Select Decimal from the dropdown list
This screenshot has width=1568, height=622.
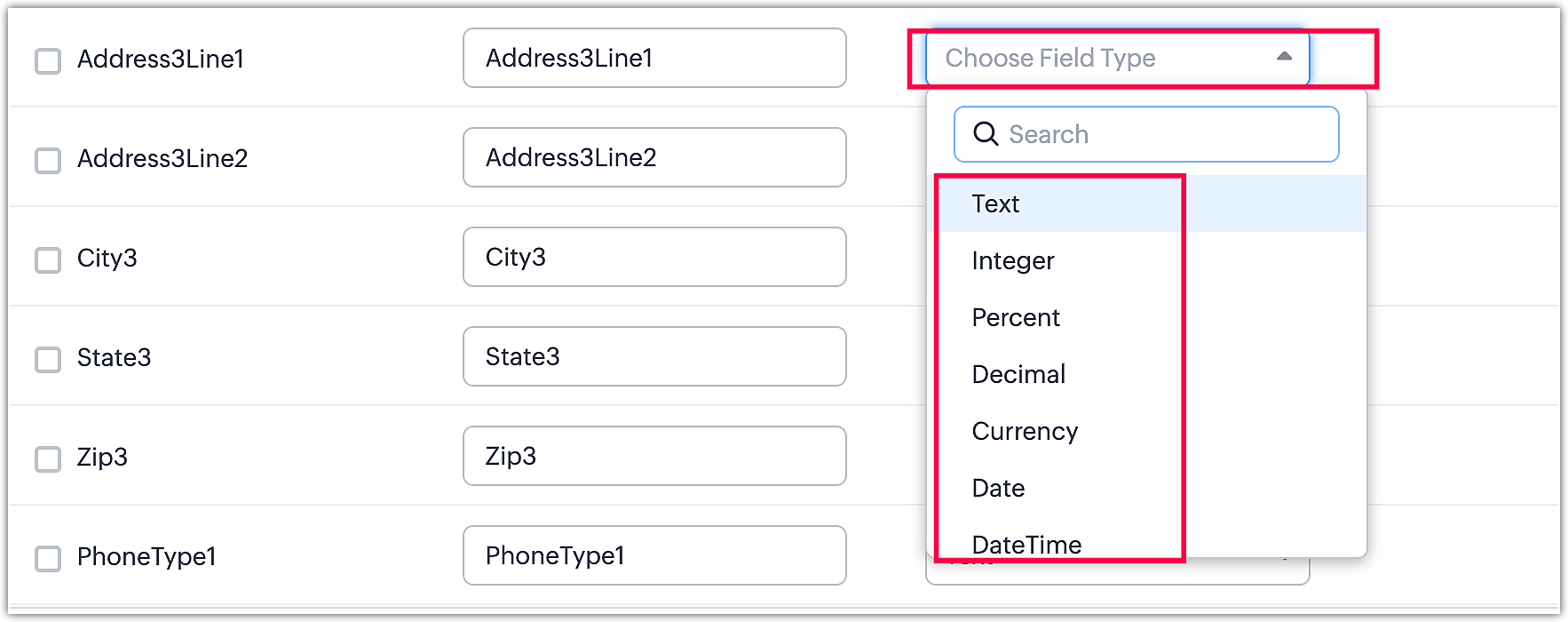[1018, 374]
